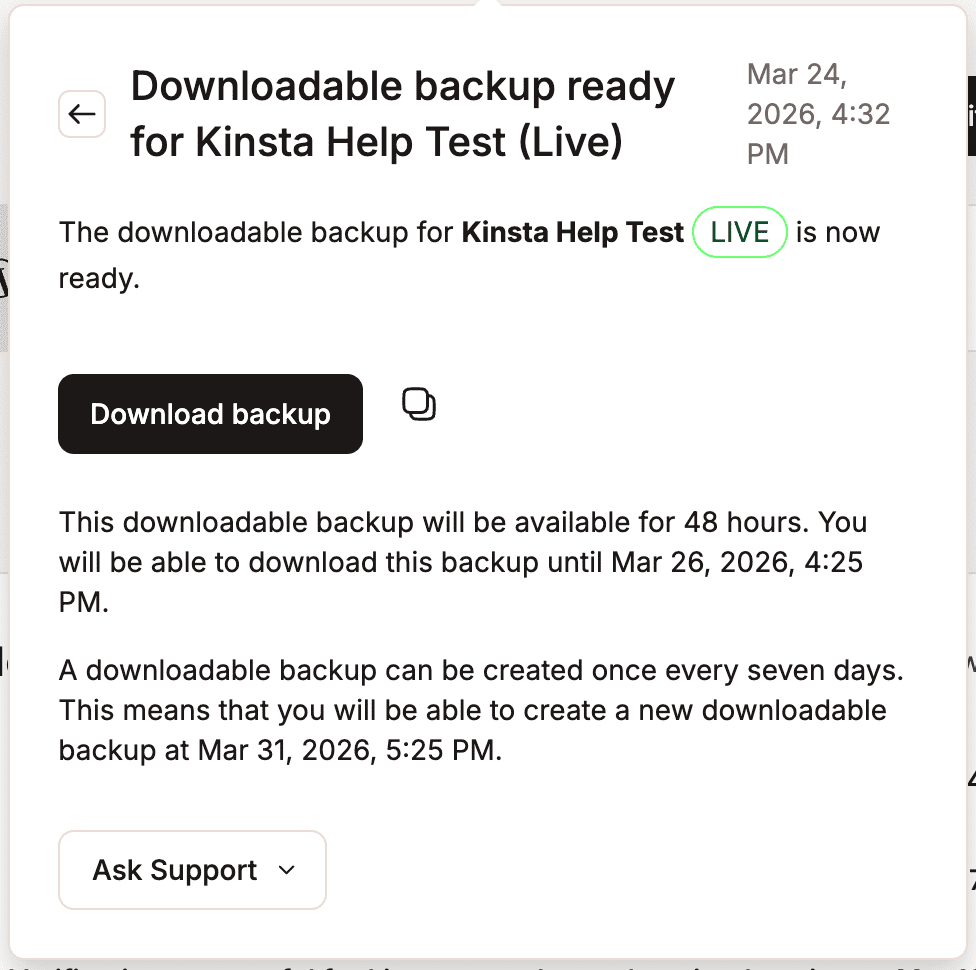Click the popup pointer caret at the top
976x970 pixels.
[488, 4]
